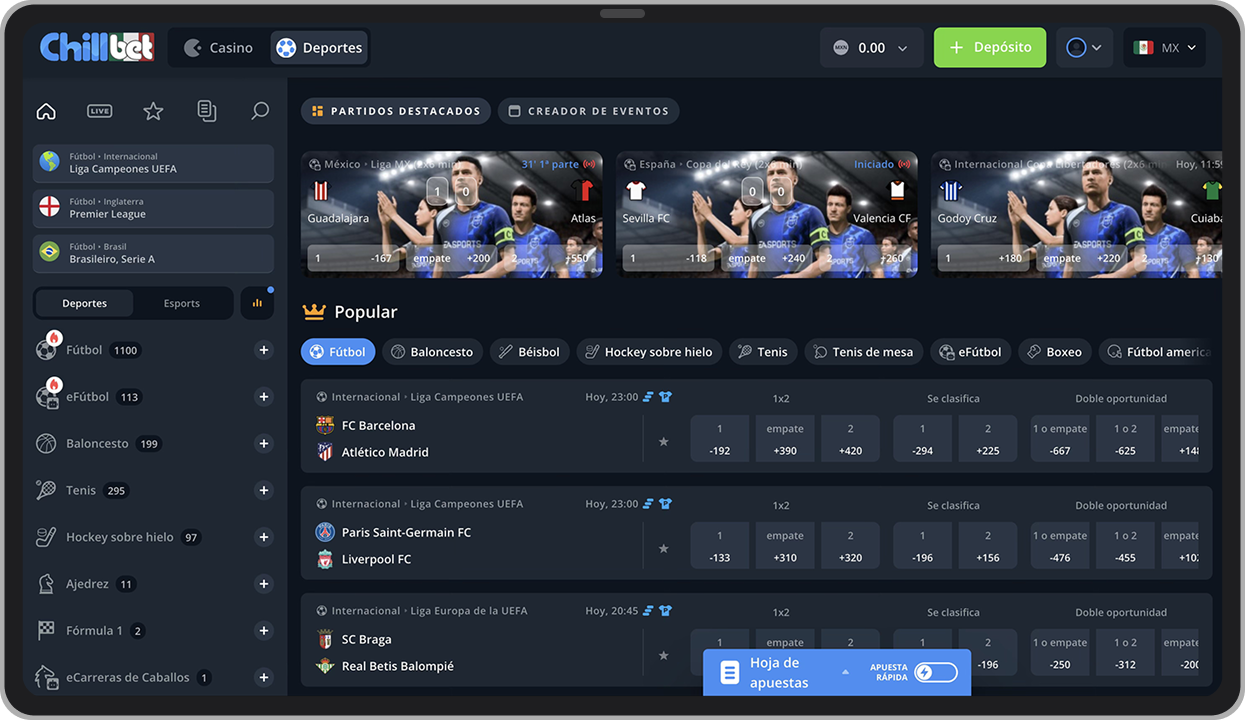Image resolution: width=1245 pixels, height=720 pixels.
Task: Open the statistics bar chart icon
Action: (257, 303)
